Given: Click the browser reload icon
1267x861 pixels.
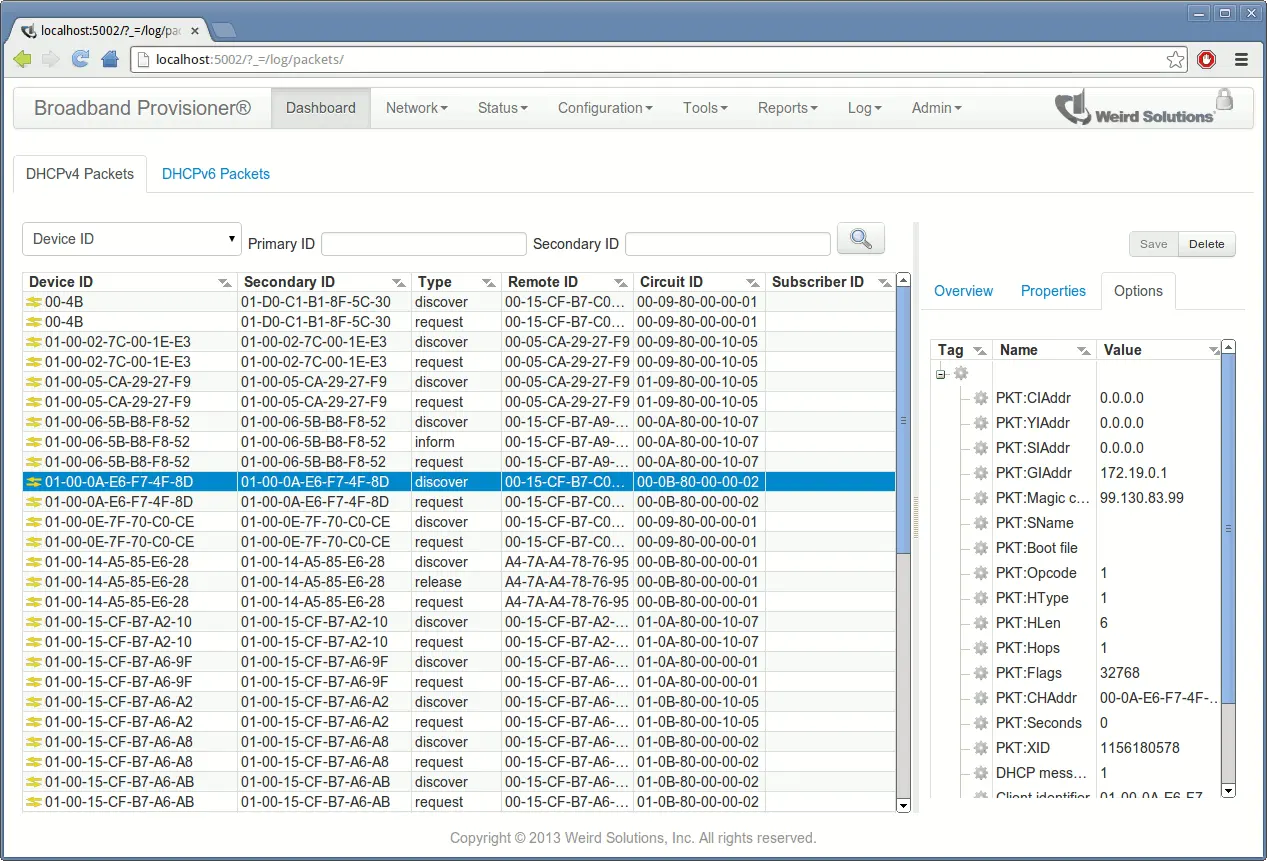Looking at the screenshot, I should pyautogui.click(x=79, y=59).
